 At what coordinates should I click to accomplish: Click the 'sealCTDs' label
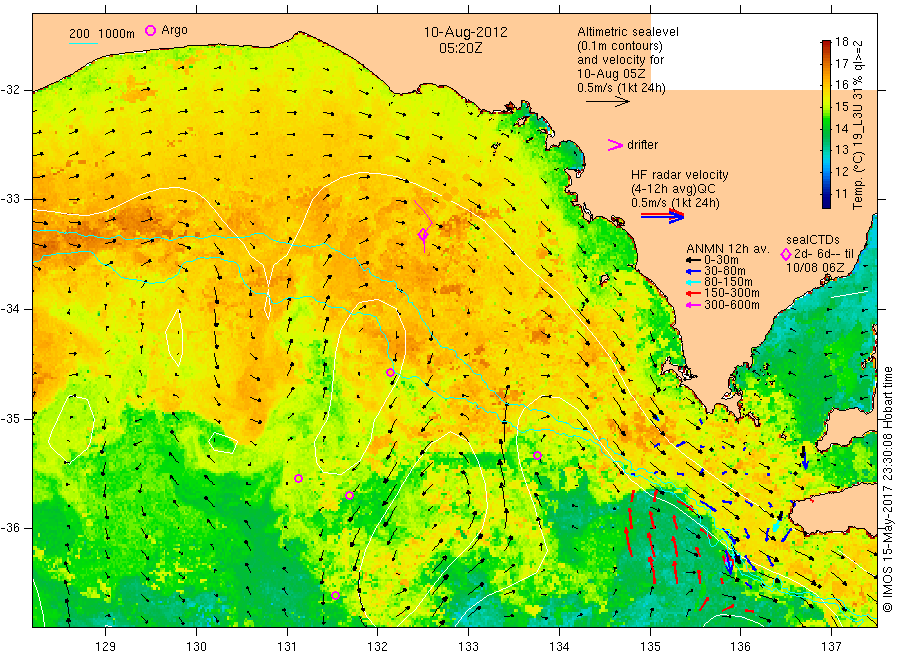pyautogui.click(x=813, y=240)
